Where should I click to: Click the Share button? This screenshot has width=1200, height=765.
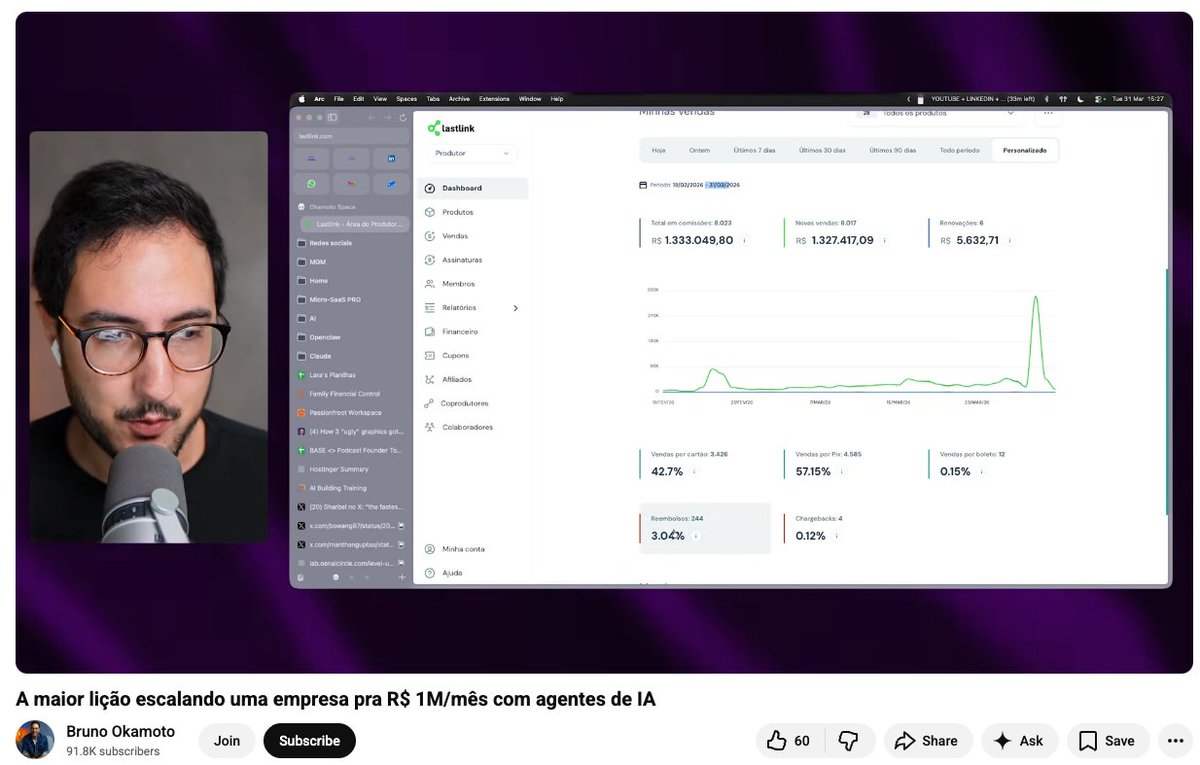pyautogui.click(x=927, y=741)
